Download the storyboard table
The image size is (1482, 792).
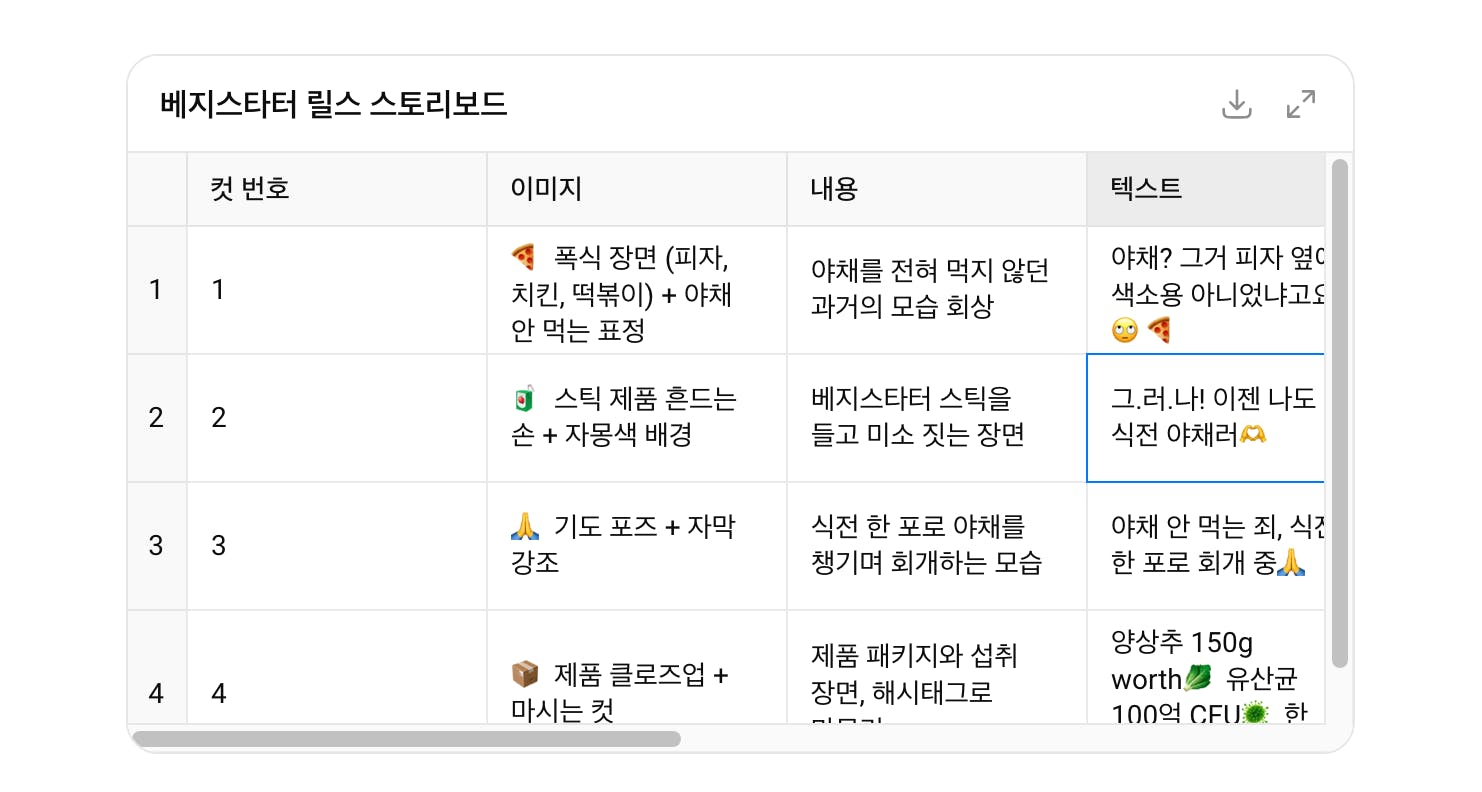[1237, 104]
